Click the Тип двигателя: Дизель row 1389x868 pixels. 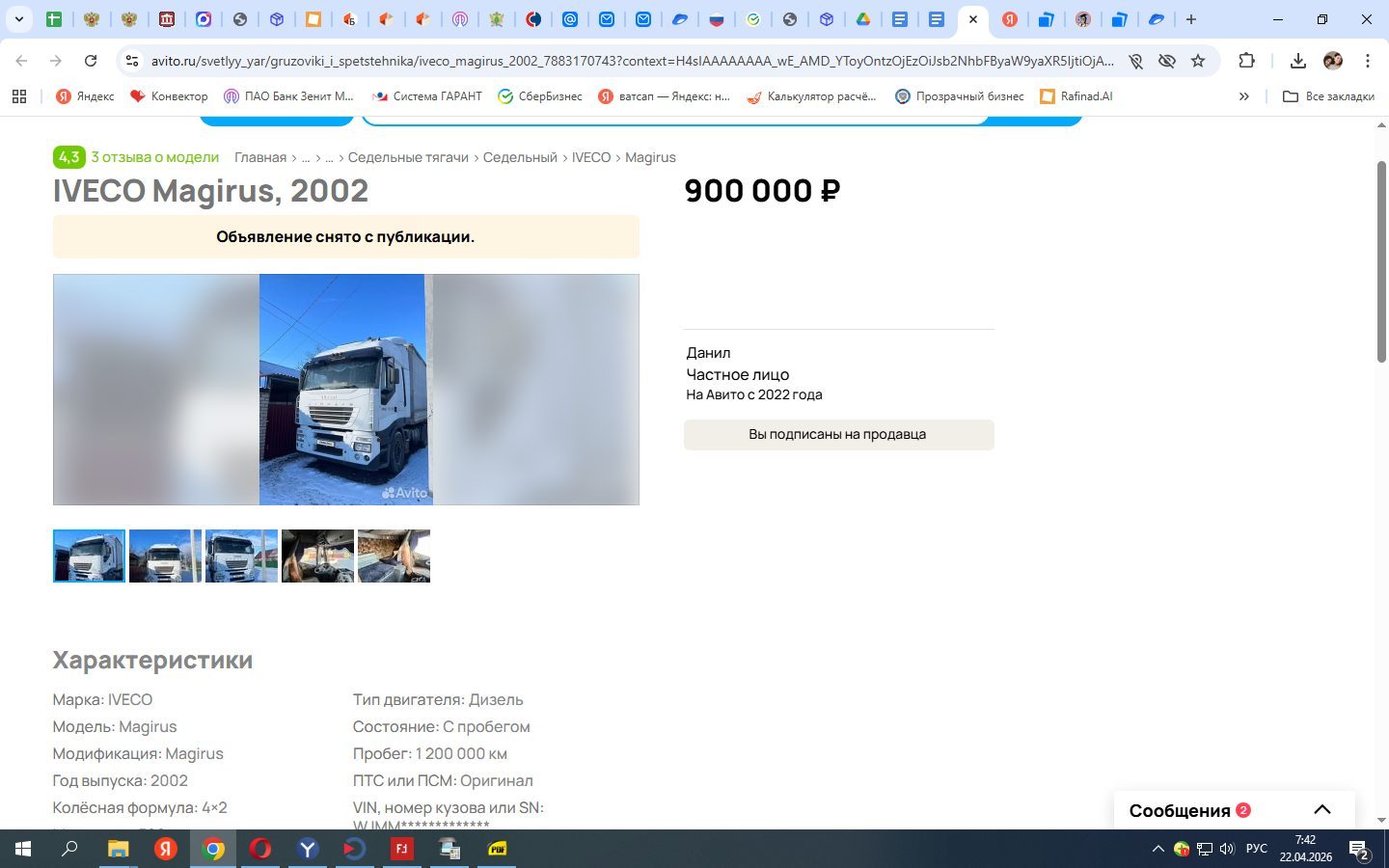tap(438, 699)
